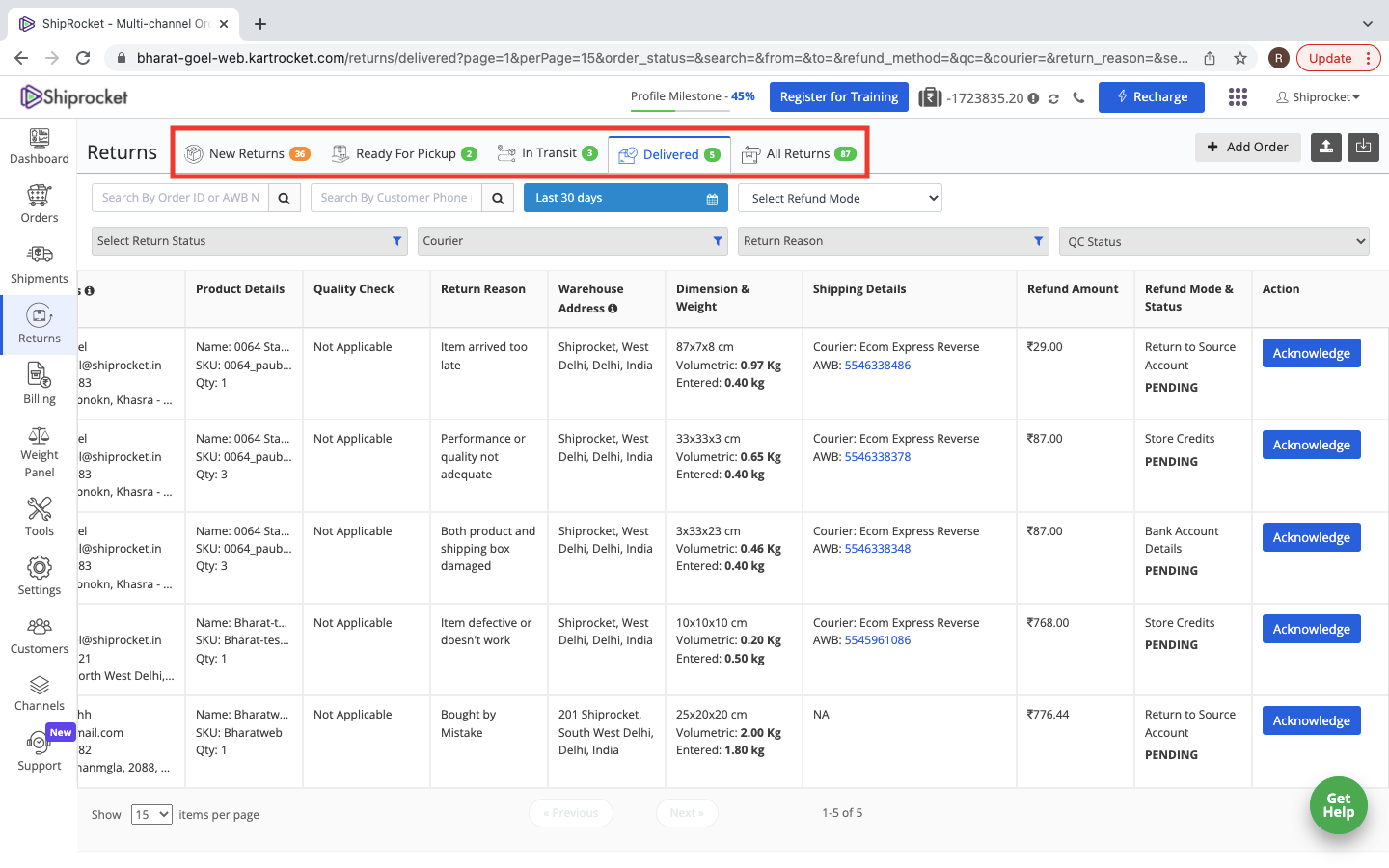This screenshot has width=1389, height=868.
Task: Open the Dashboard from the sidebar
Action: tap(39, 147)
